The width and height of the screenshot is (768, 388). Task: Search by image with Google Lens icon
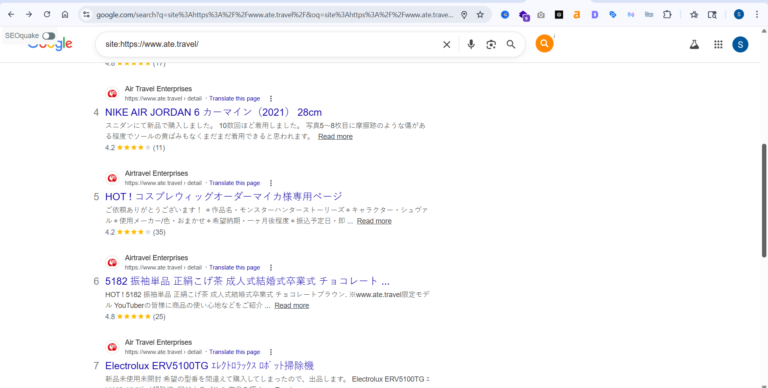pyautogui.click(x=491, y=45)
